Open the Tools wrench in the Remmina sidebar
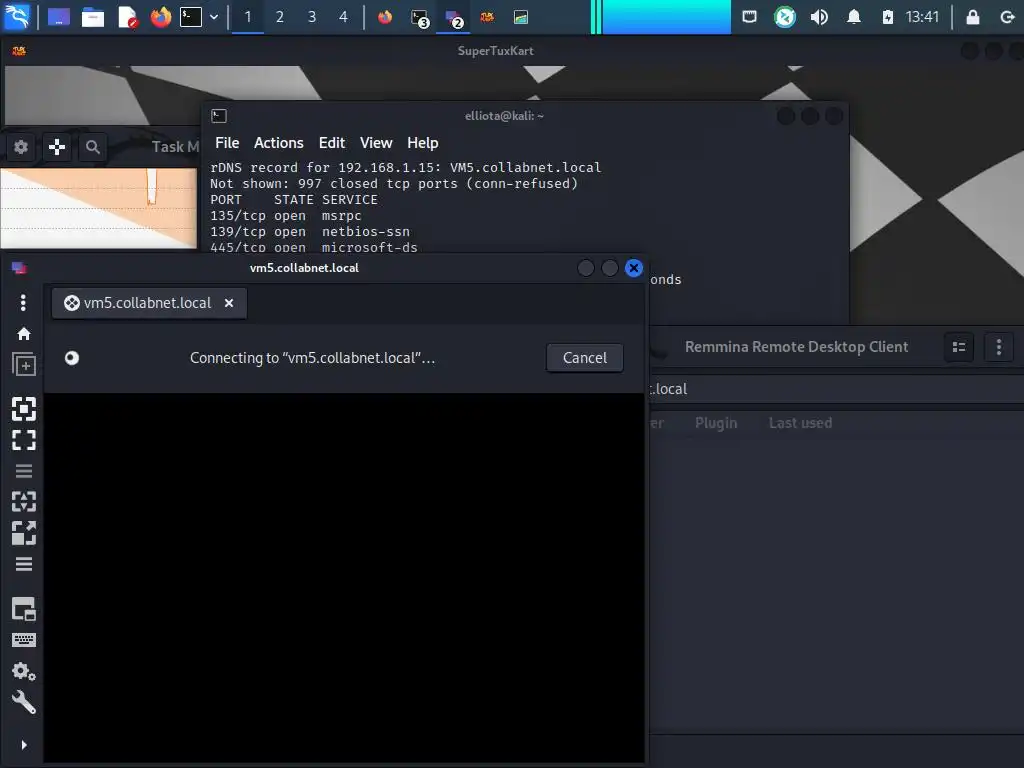1024x768 pixels. [24, 702]
